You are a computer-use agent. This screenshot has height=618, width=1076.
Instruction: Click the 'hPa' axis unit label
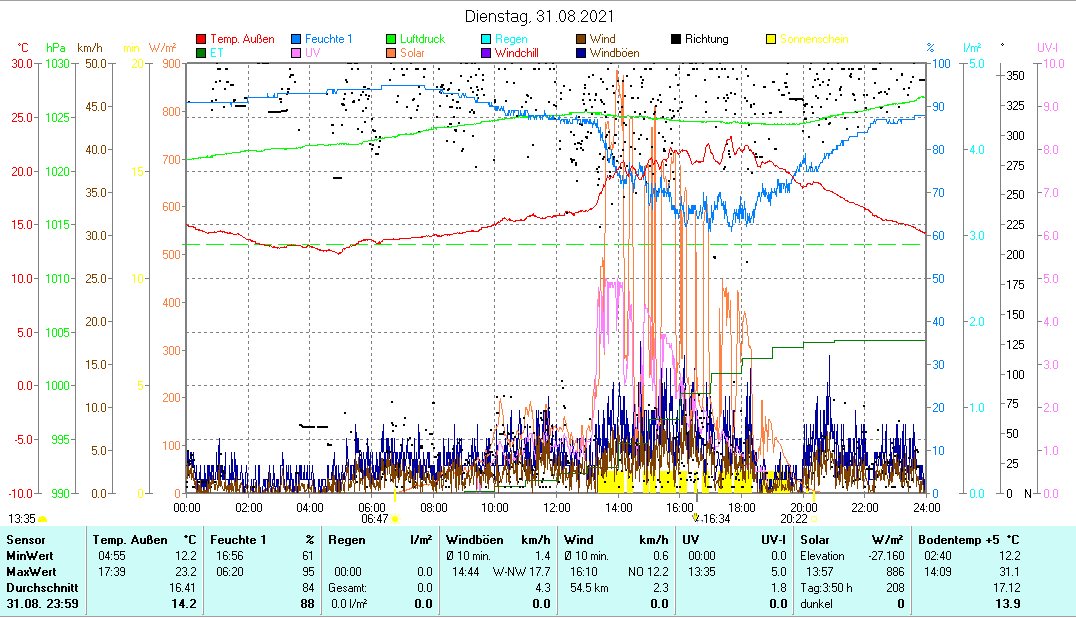point(56,48)
